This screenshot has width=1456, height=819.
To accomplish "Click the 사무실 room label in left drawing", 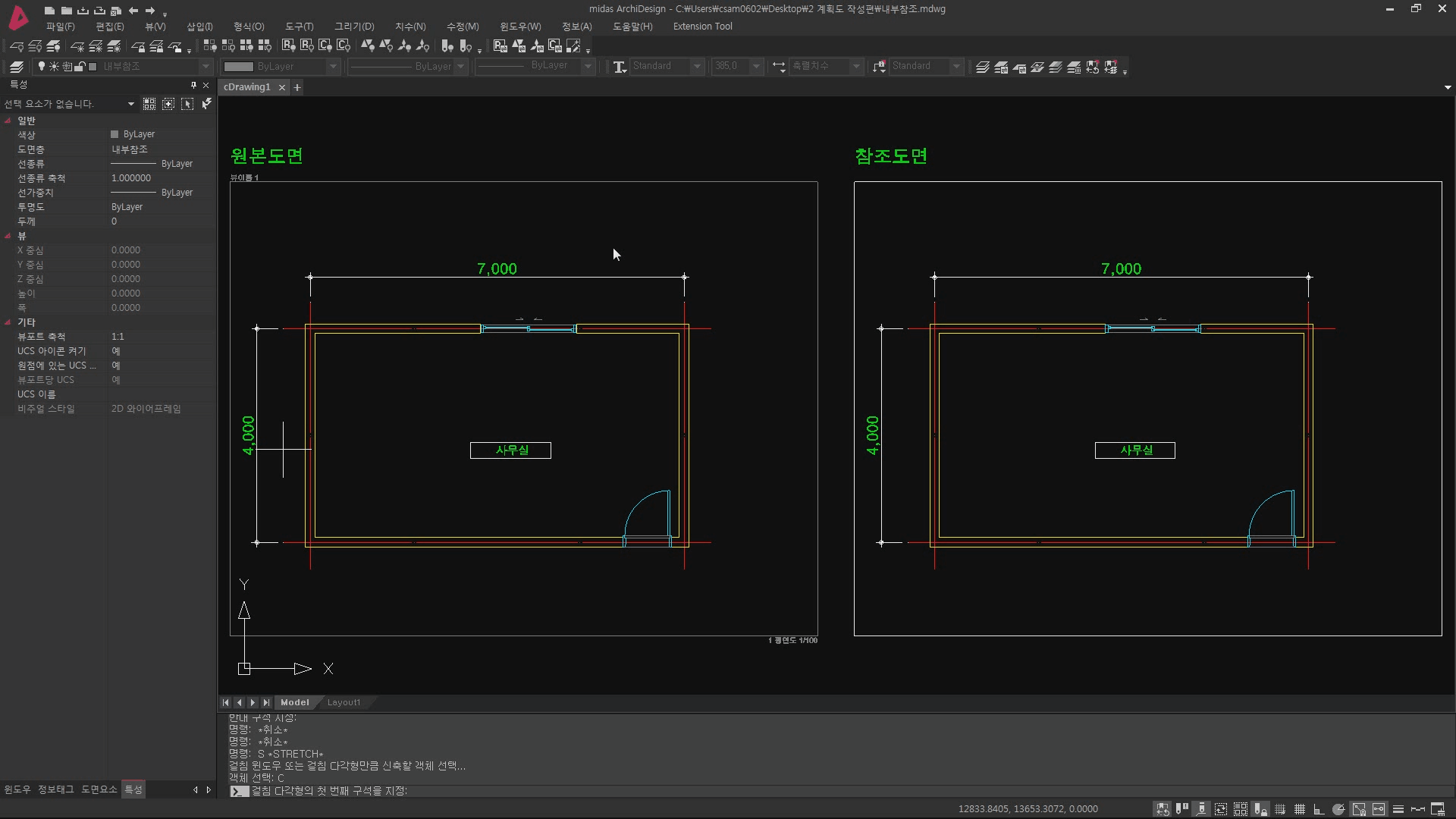I will click(511, 450).
